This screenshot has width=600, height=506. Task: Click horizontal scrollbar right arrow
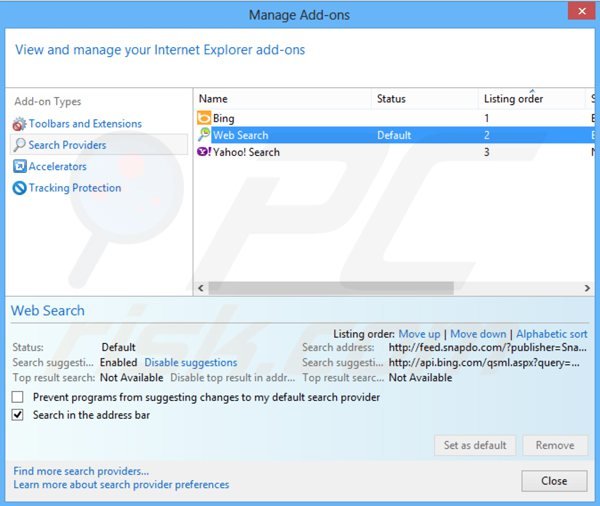click(587, 288)
